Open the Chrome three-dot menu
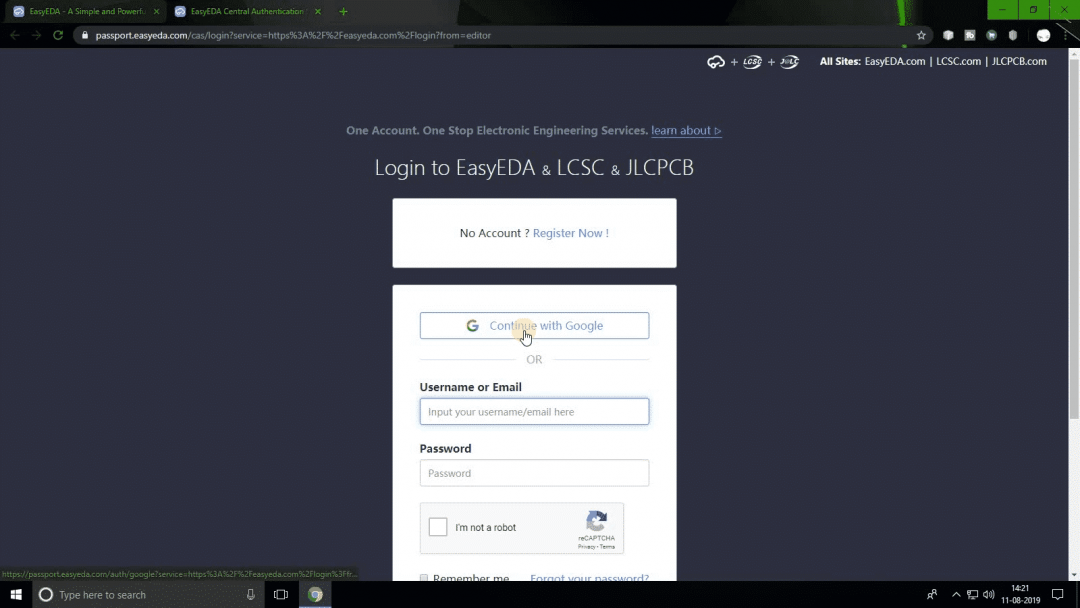 [1067, 35]
